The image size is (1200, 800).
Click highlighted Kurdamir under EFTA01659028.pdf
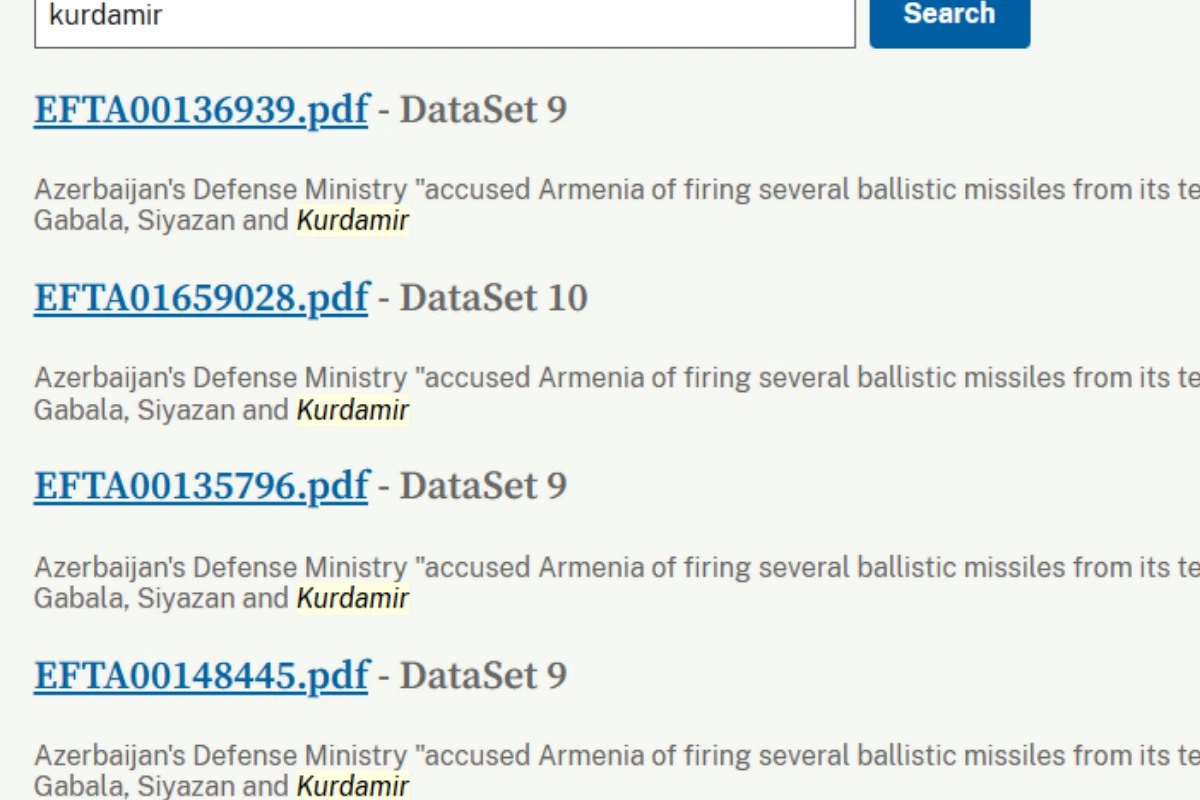(353, 409)
